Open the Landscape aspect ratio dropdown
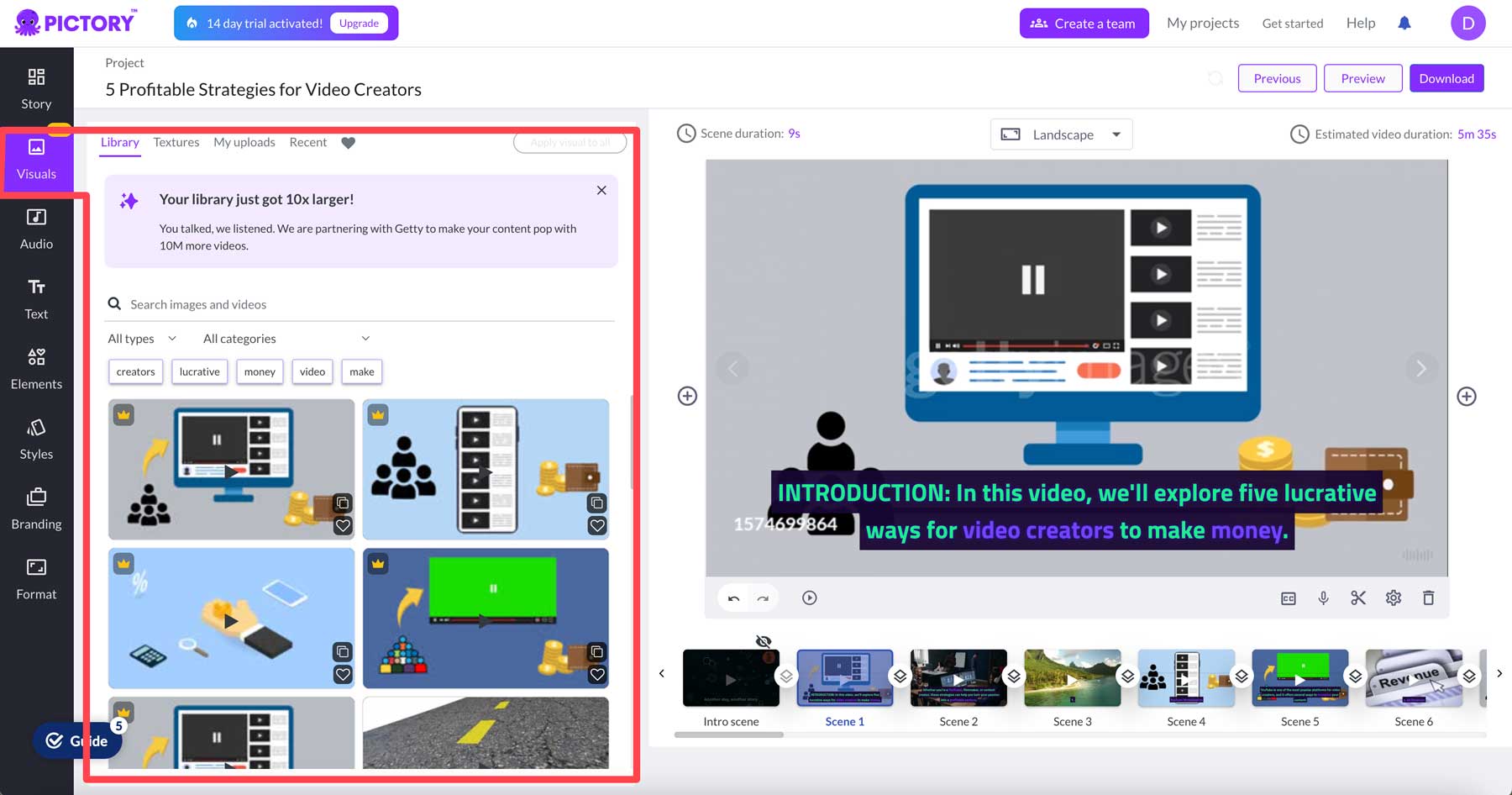The width and height of the screenshot is (1512, 795). [x=1061, y=134]
